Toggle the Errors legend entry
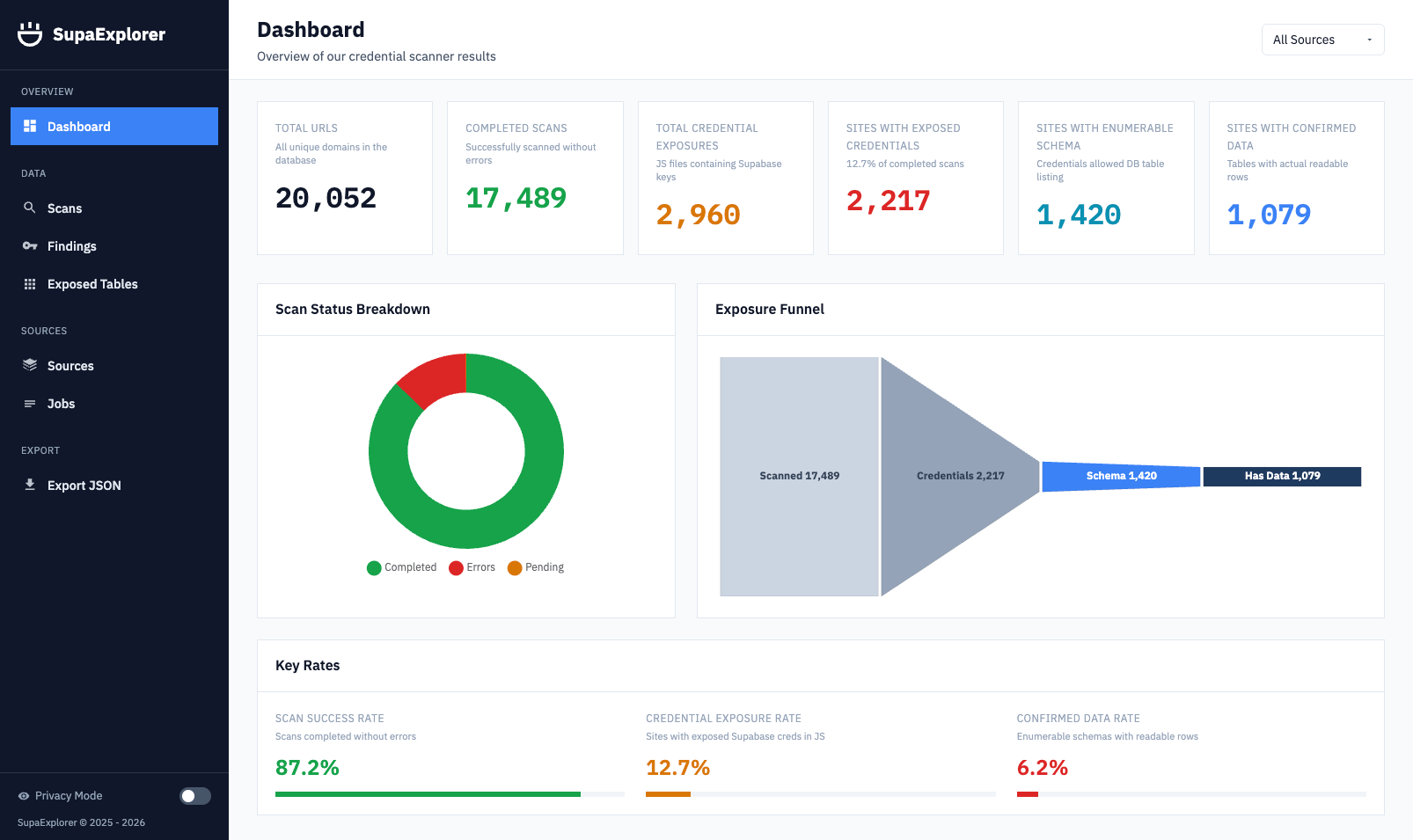The image size is (1413, 840). point(472,567)
